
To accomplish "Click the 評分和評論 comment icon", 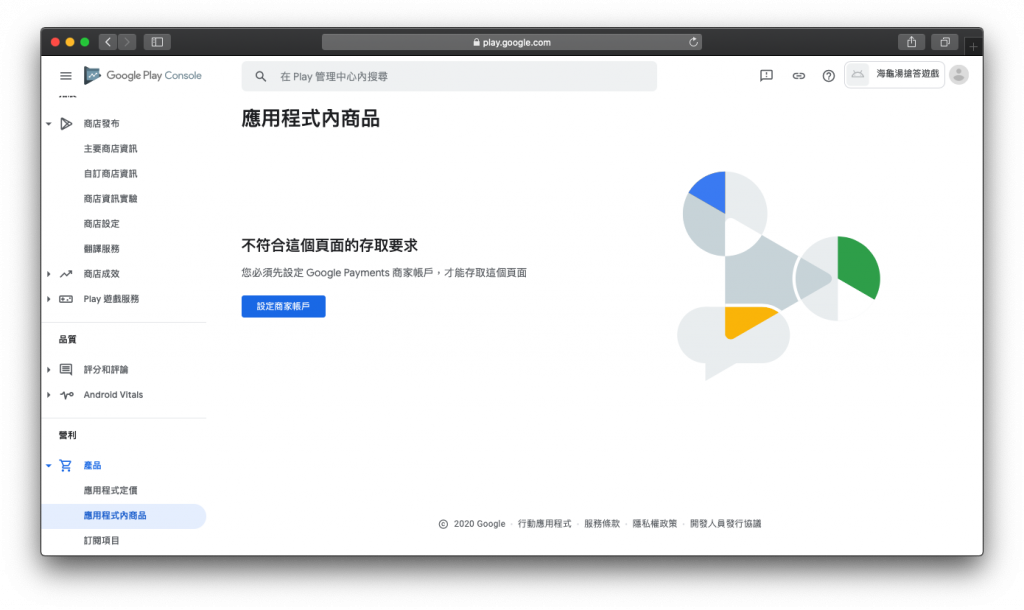I will click(66, 370).
